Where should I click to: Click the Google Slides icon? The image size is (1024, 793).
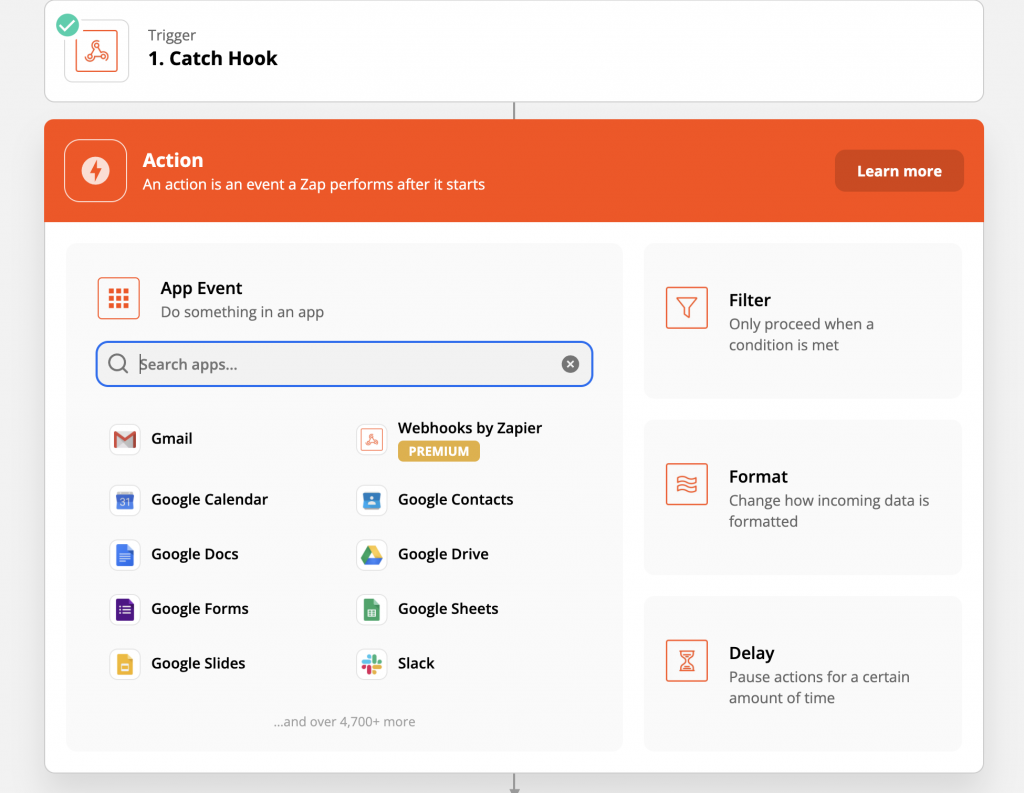point(125,664)
